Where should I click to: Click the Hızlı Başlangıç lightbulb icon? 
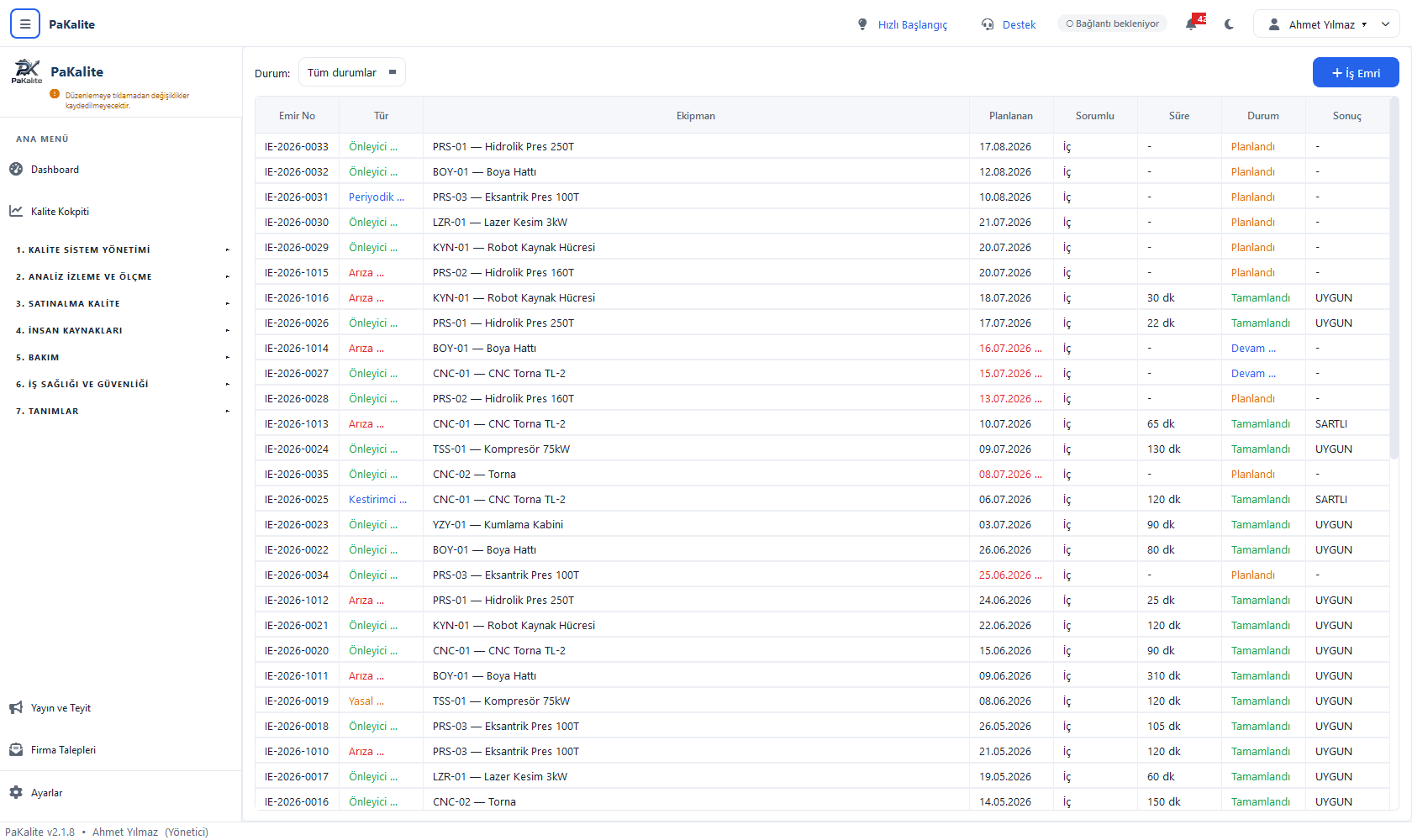tap(862, 24)
